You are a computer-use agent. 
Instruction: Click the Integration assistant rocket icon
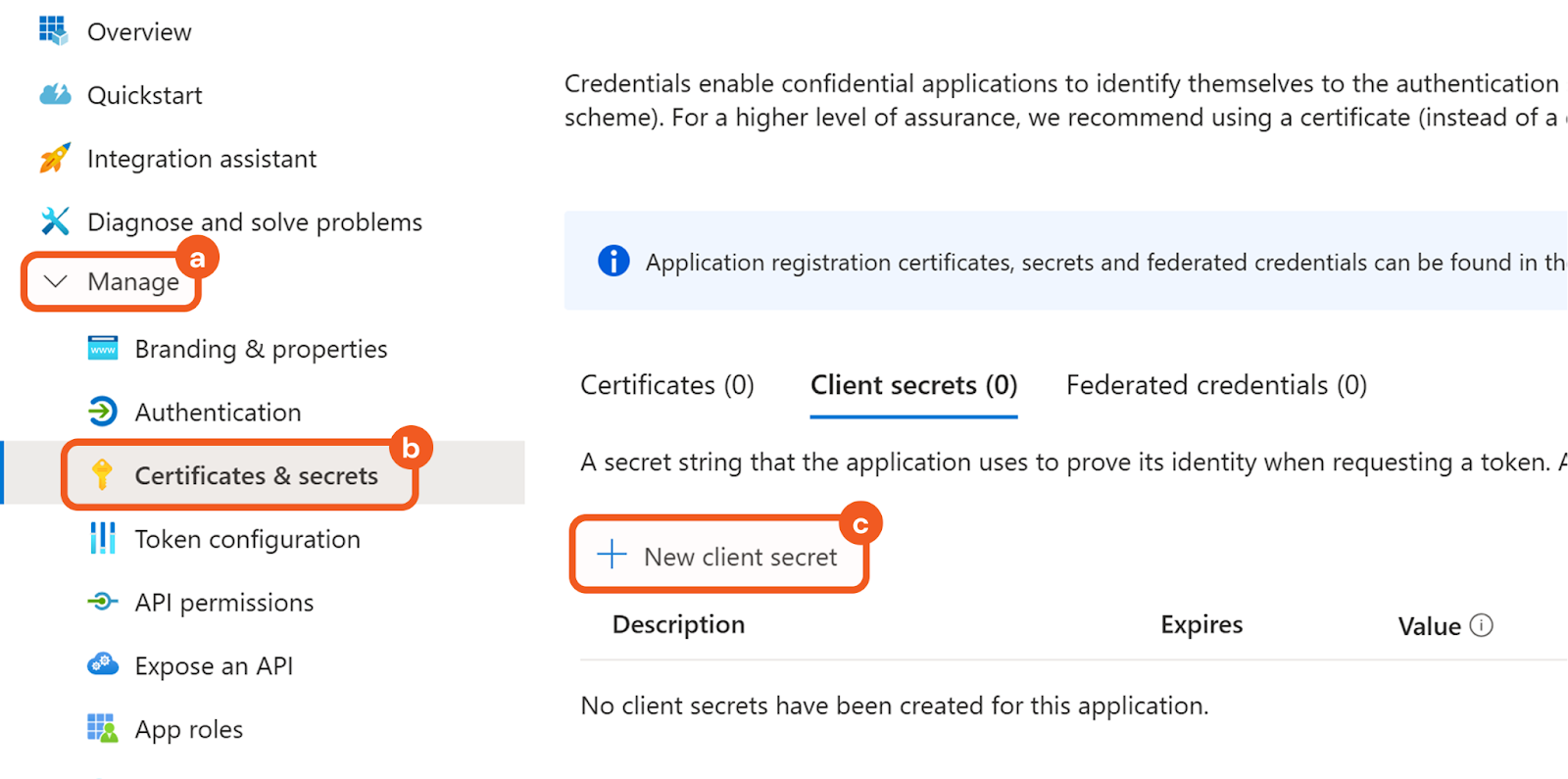[55, 158]
